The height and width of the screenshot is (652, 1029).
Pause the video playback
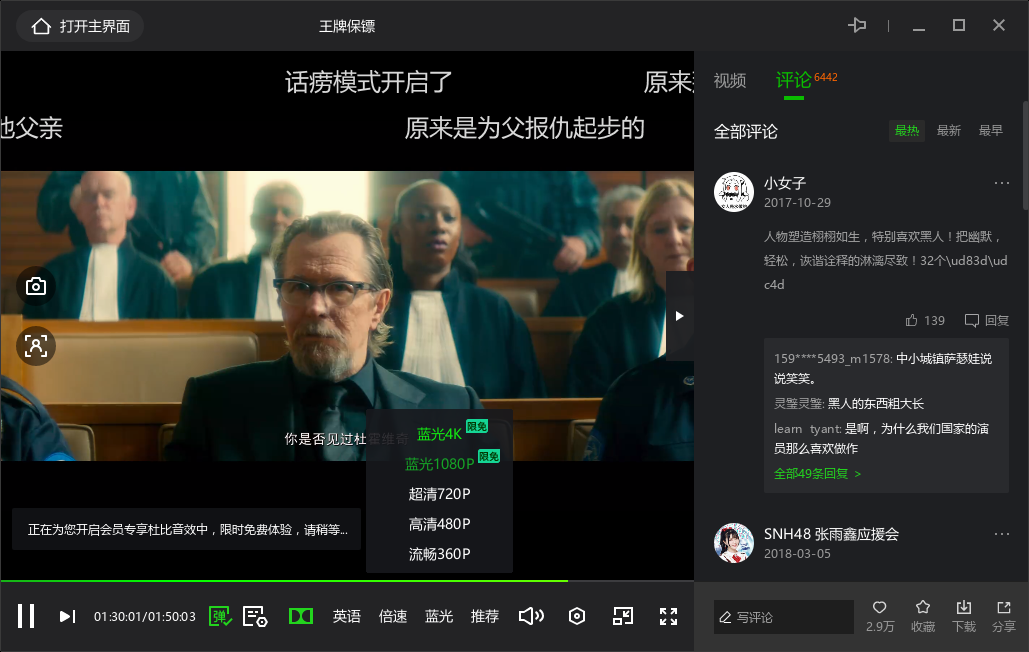pos(26,616)
